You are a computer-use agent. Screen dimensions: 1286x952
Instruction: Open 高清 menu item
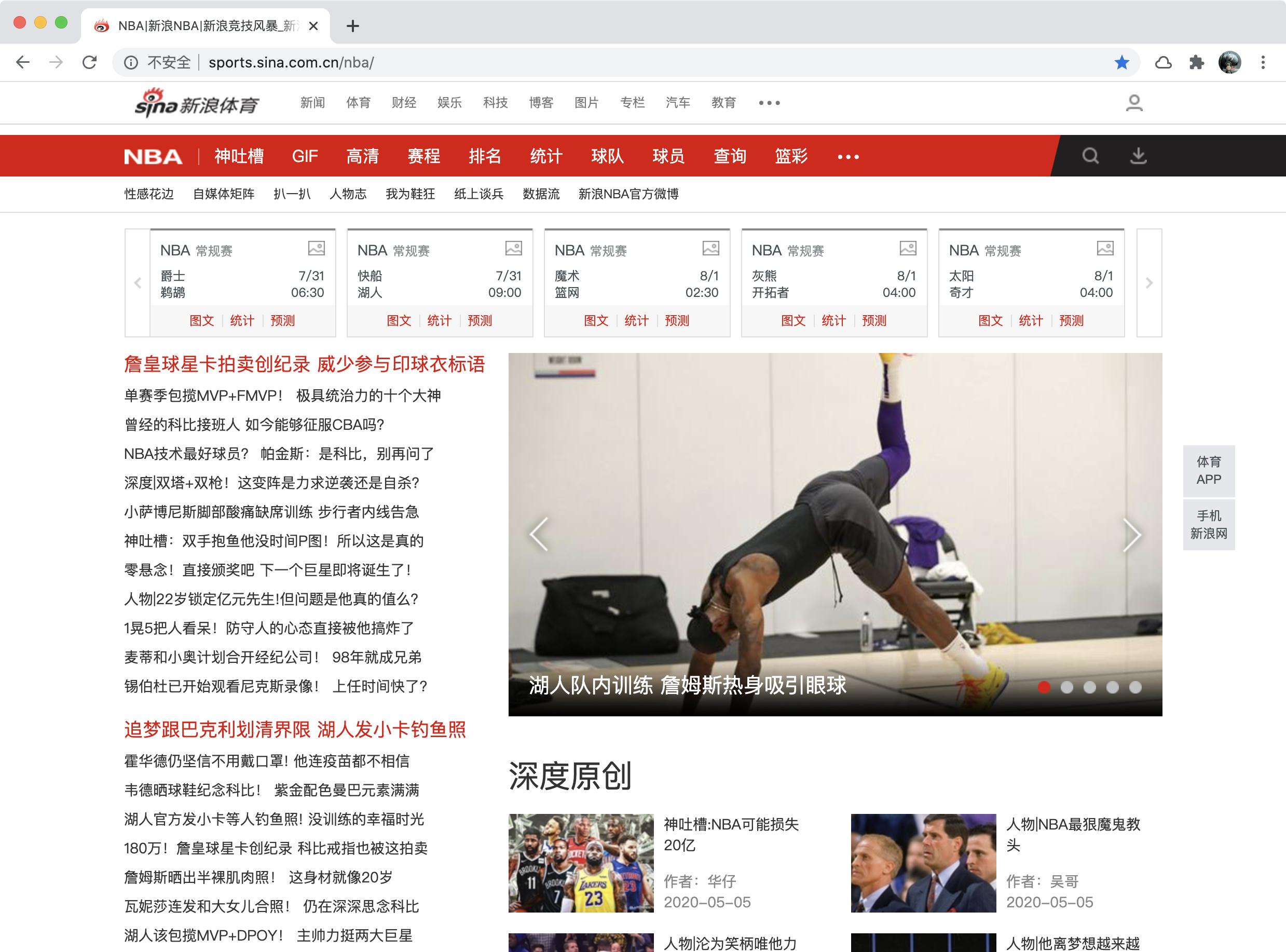362,156
